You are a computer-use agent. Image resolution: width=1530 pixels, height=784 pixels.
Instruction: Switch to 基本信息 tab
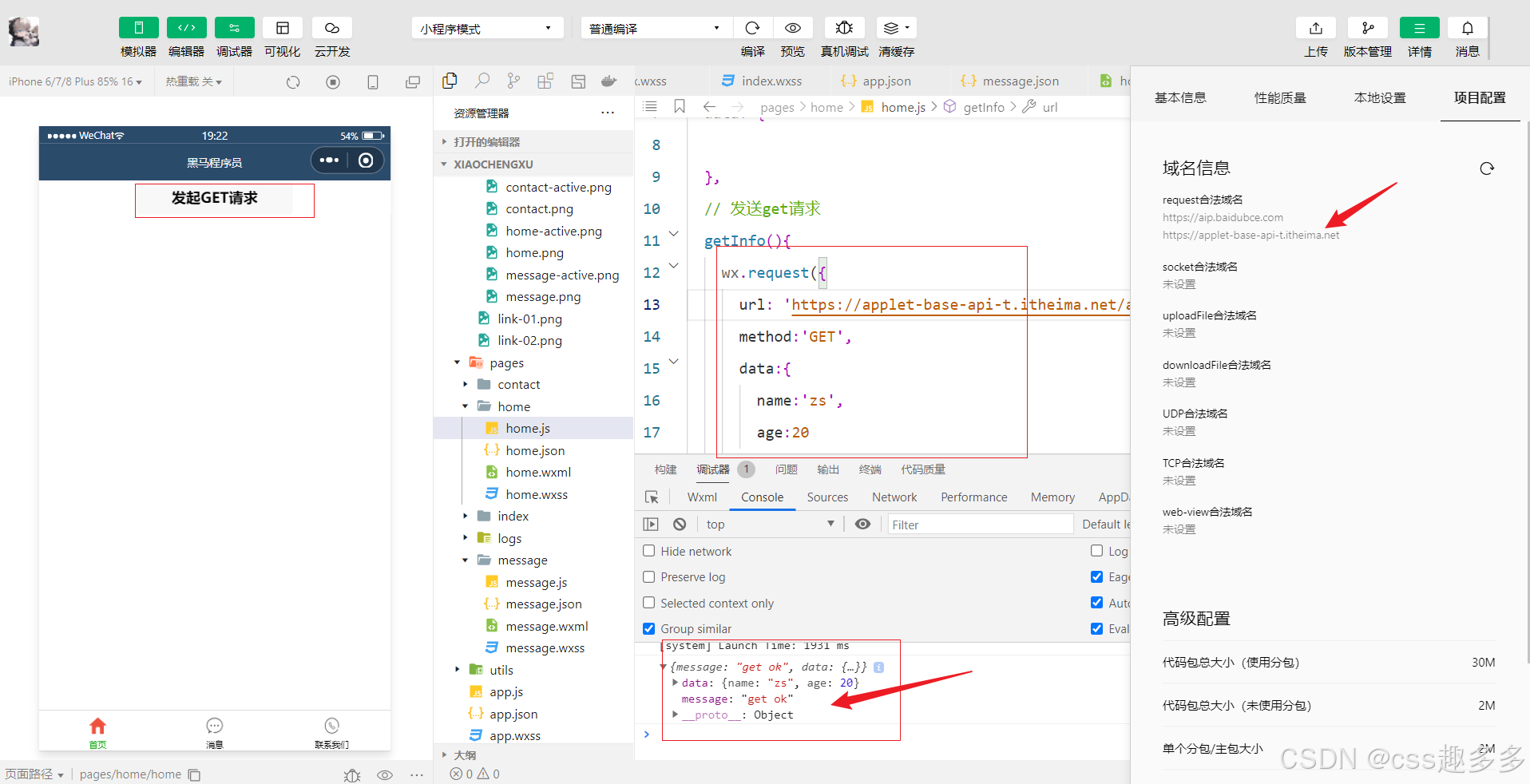coord(1180,97)
